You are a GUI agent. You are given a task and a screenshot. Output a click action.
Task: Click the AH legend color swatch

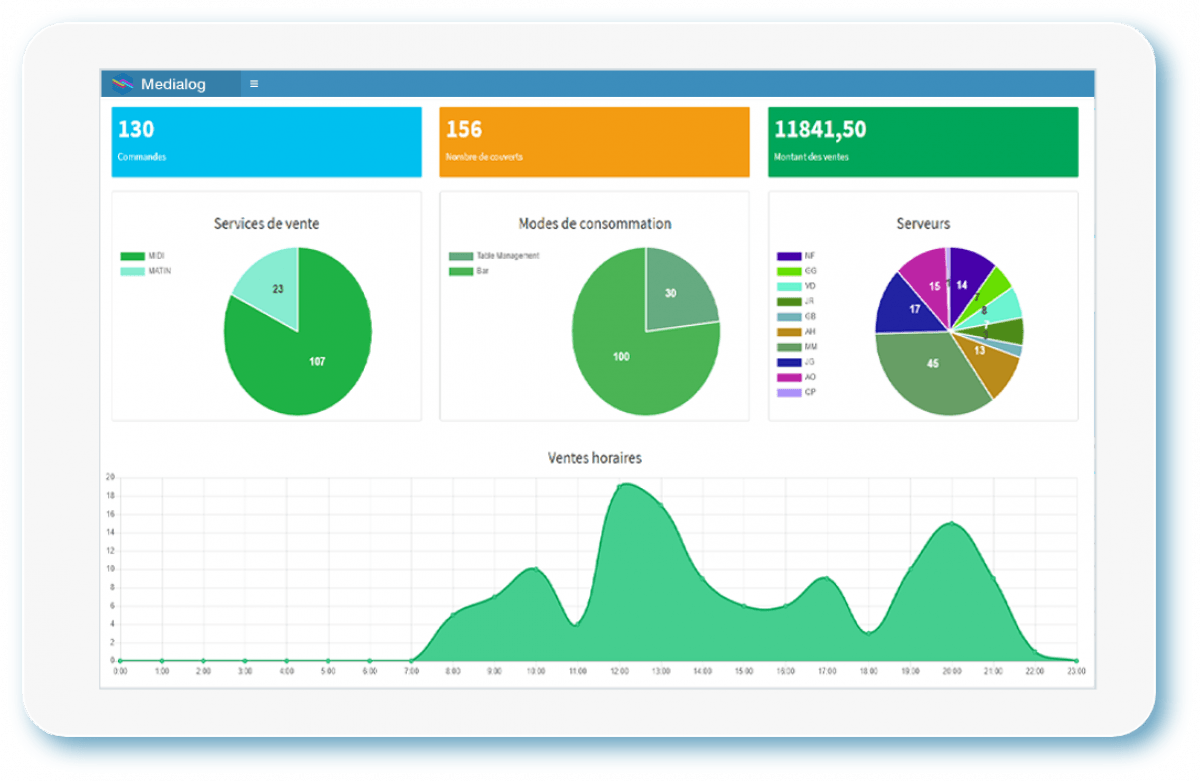point(789,332)
